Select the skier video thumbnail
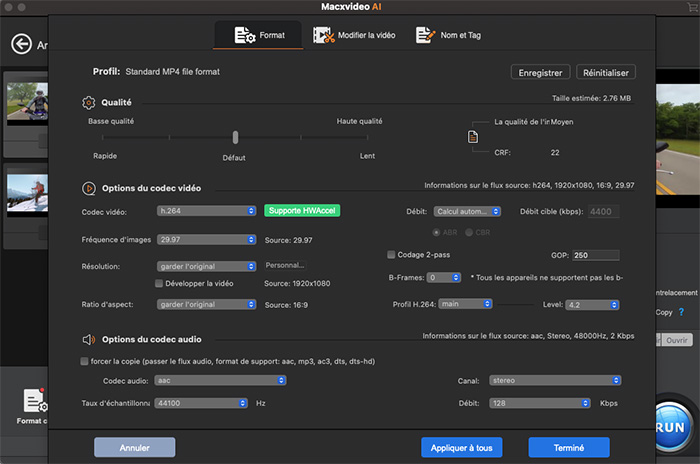This screenshot has height=464, width=700. click(x=27, y=193)
